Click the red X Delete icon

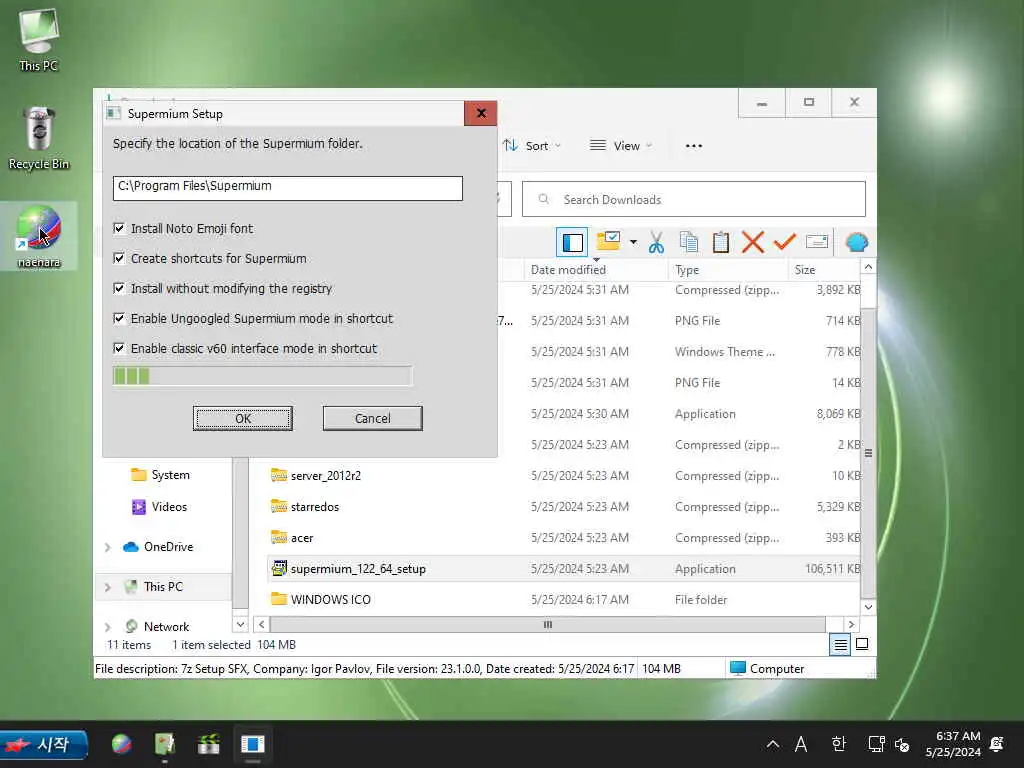(x=753, y=242)
